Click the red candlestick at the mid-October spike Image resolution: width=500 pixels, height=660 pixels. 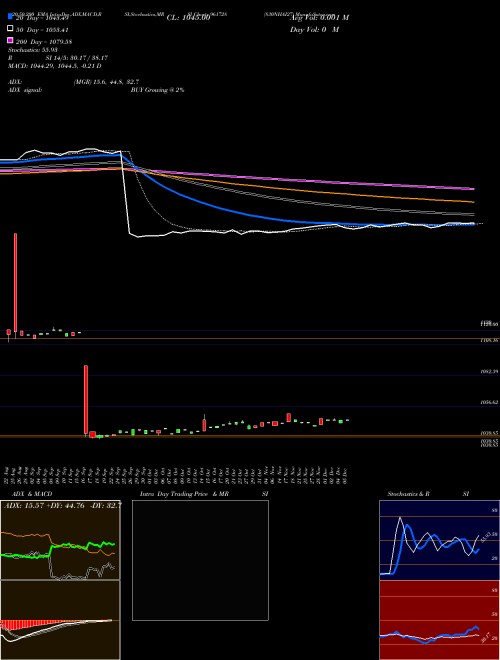point(205,425)
